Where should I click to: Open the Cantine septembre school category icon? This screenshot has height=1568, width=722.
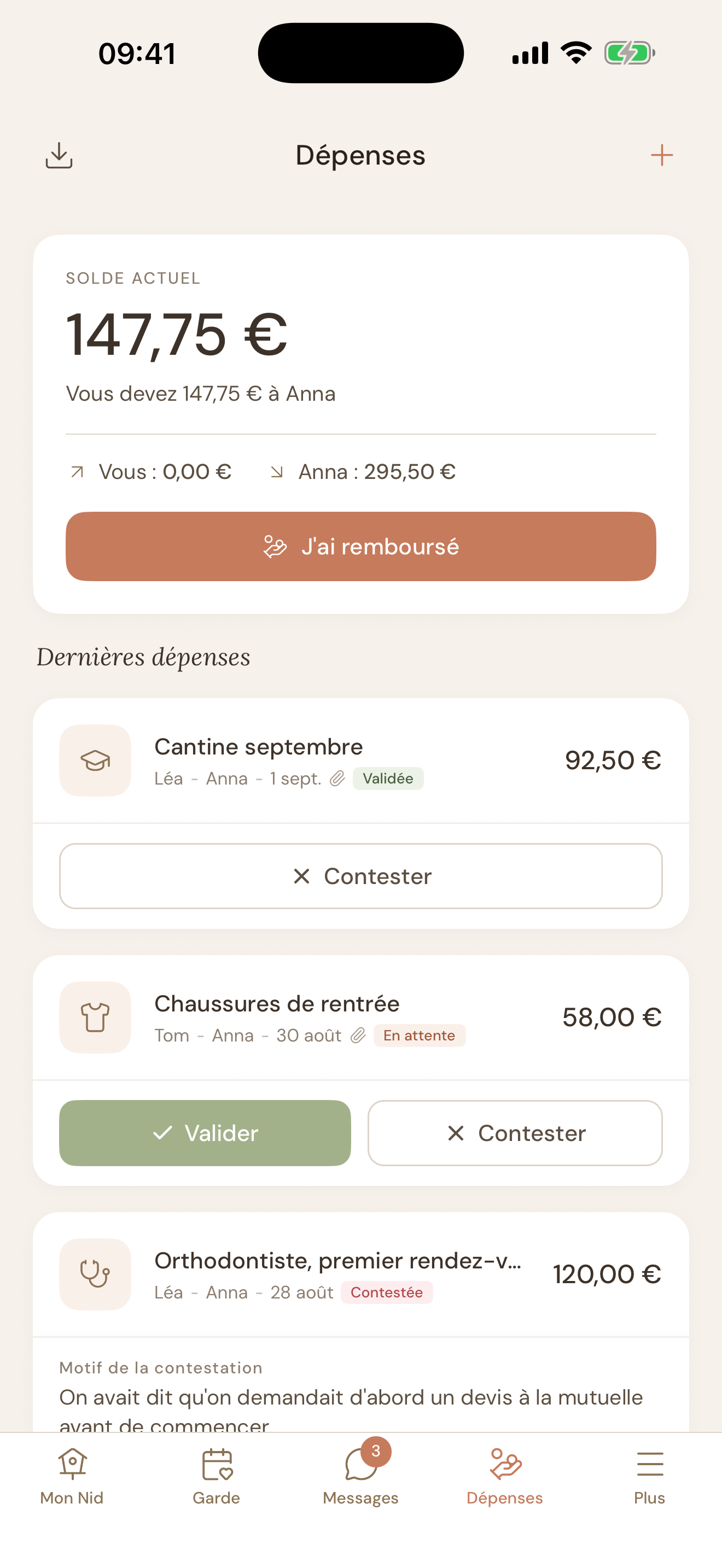point(95,760)
